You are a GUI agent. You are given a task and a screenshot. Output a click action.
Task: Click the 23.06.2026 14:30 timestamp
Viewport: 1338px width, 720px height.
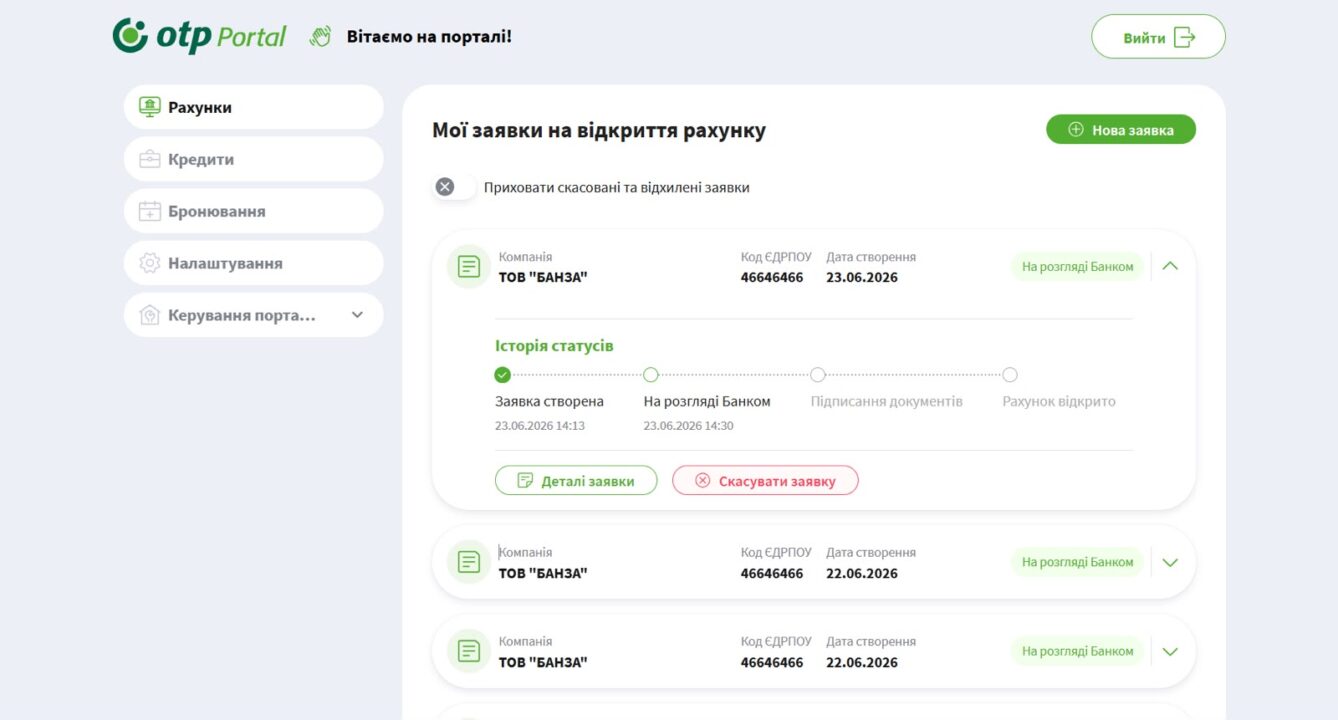(689, 426)
